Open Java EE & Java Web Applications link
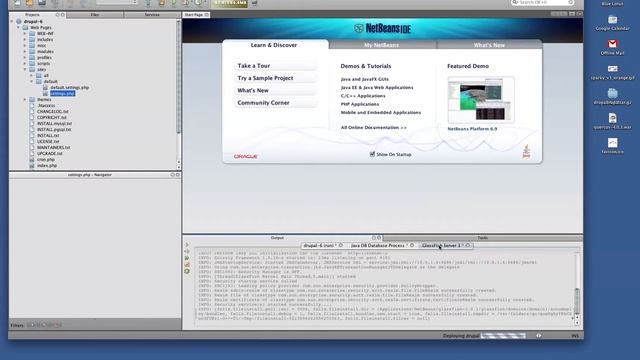 coord(377,87)
